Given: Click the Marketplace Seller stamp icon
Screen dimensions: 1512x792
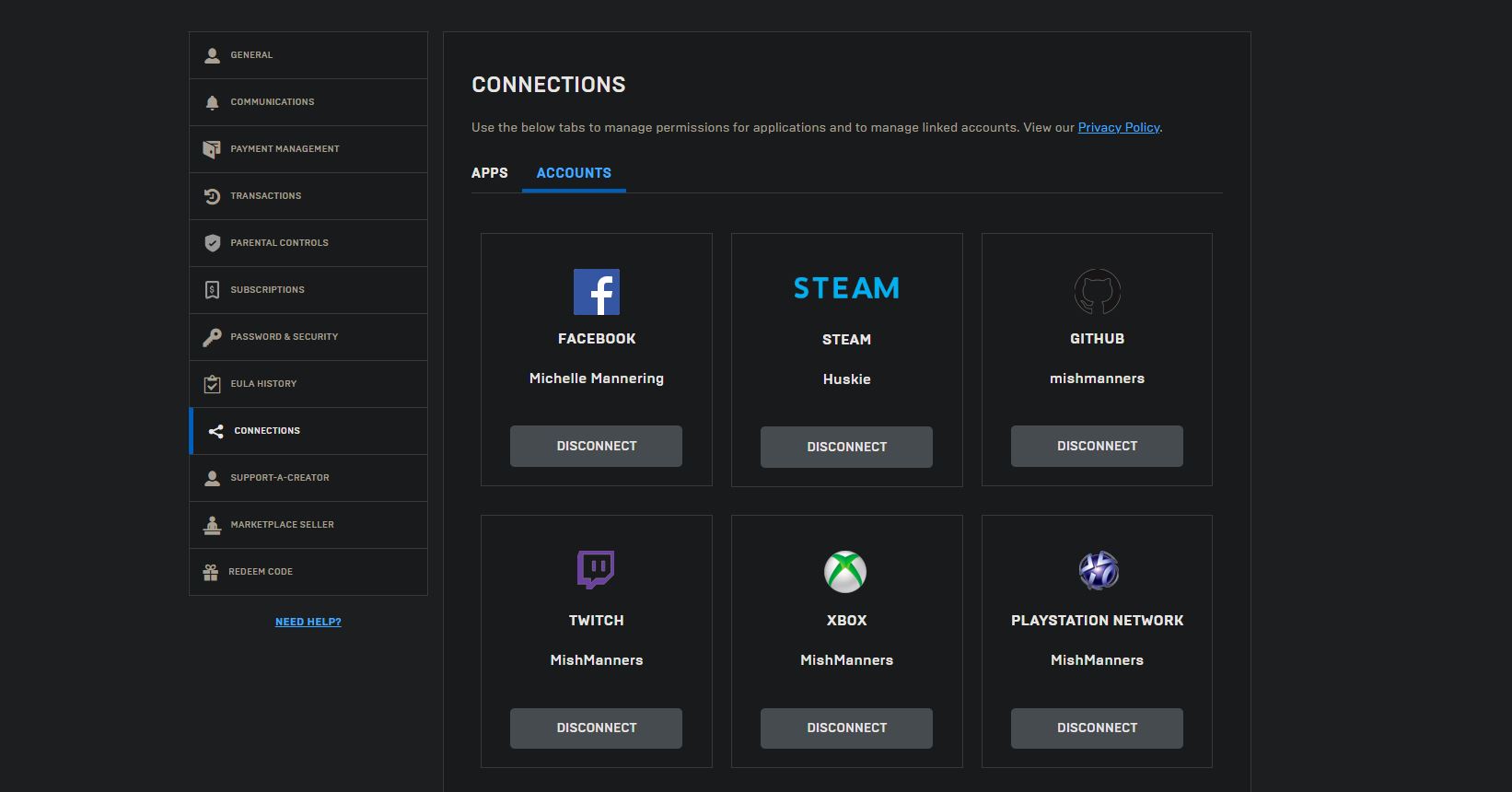Looking at the screenshot, I should click(212, 525).
